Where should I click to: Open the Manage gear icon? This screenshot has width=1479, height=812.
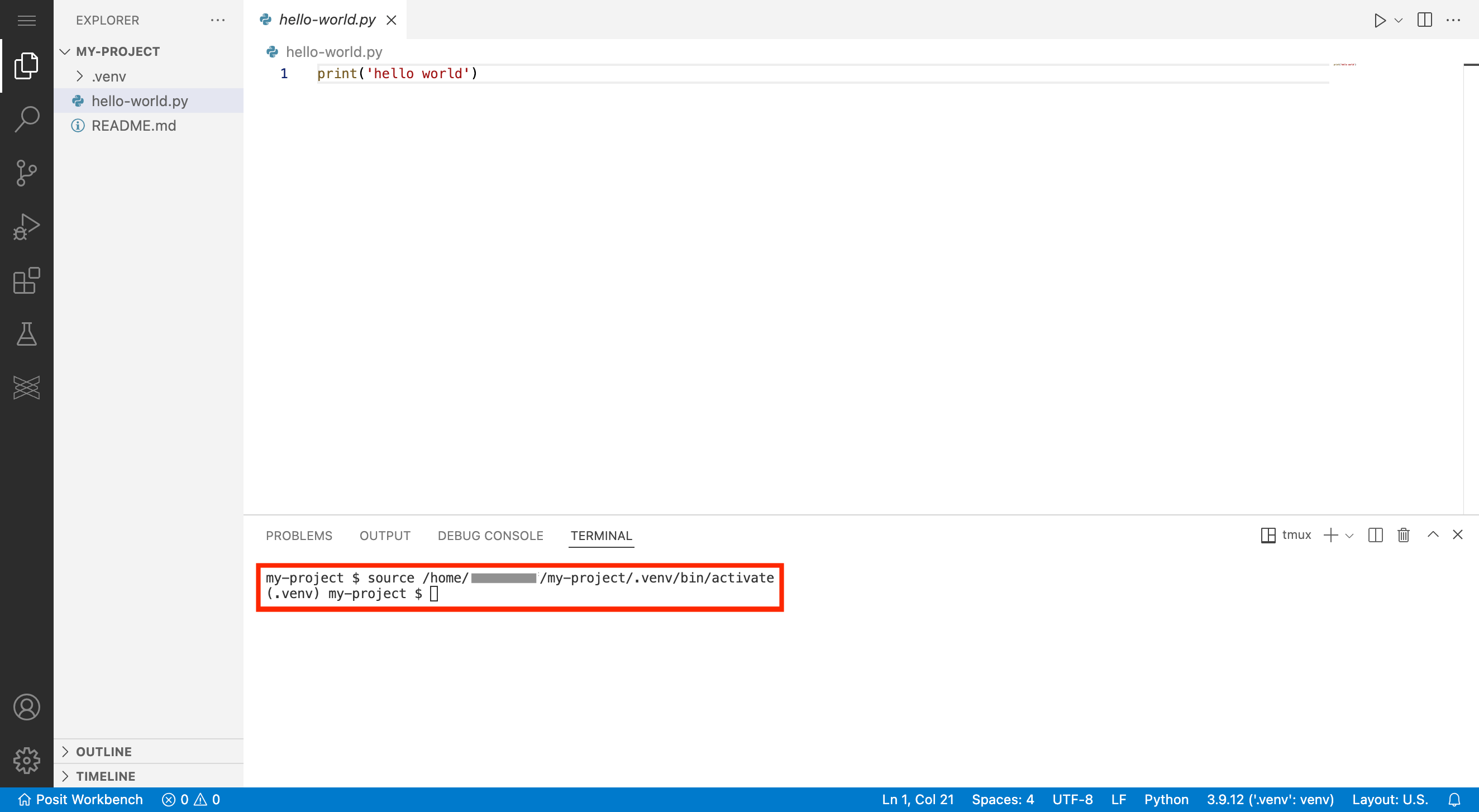coord(26,760)
